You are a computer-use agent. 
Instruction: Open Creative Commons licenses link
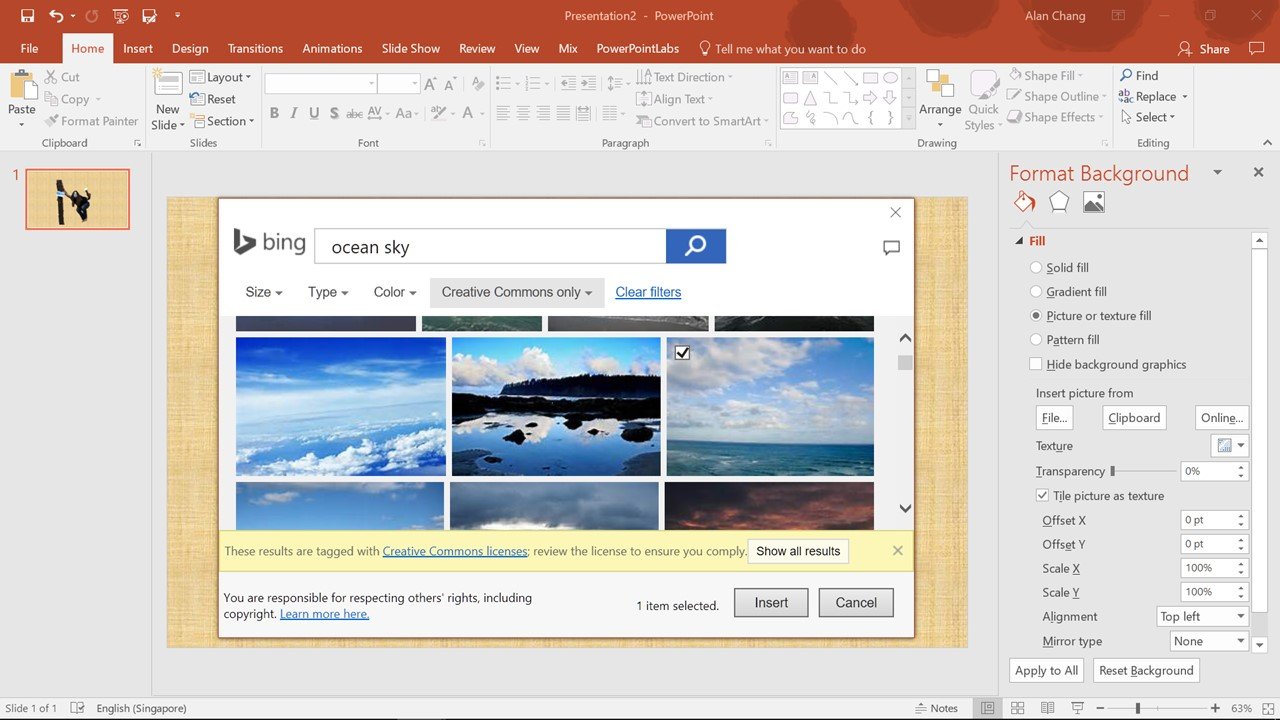pyautogui.click(x=455, y=551)
